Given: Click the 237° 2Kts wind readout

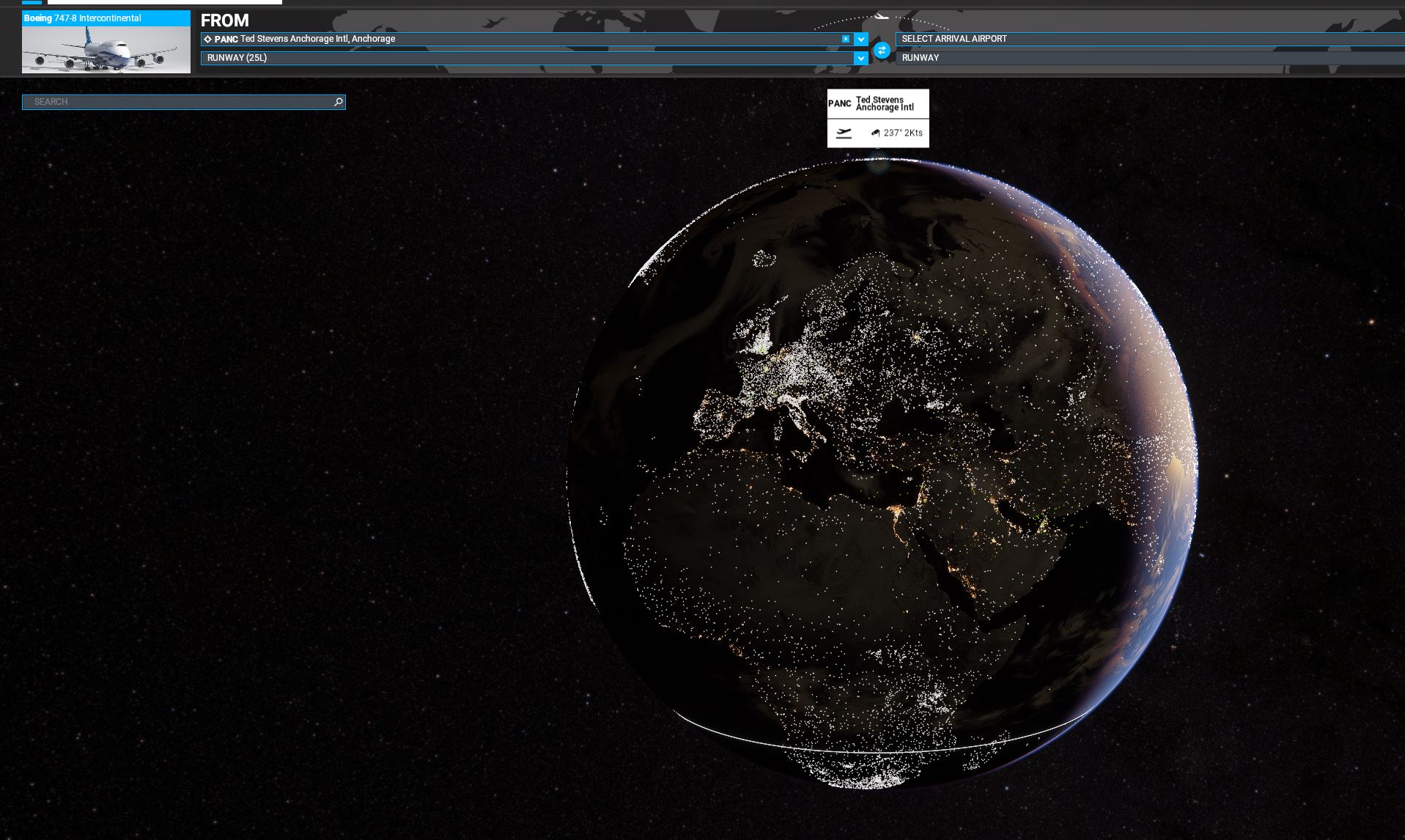Looking at the screenshot, I should [x=903, y=133].
